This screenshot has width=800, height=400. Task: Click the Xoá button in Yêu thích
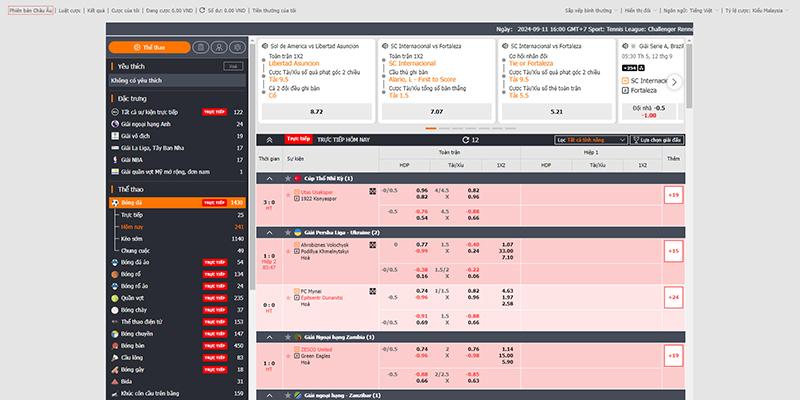233,66
